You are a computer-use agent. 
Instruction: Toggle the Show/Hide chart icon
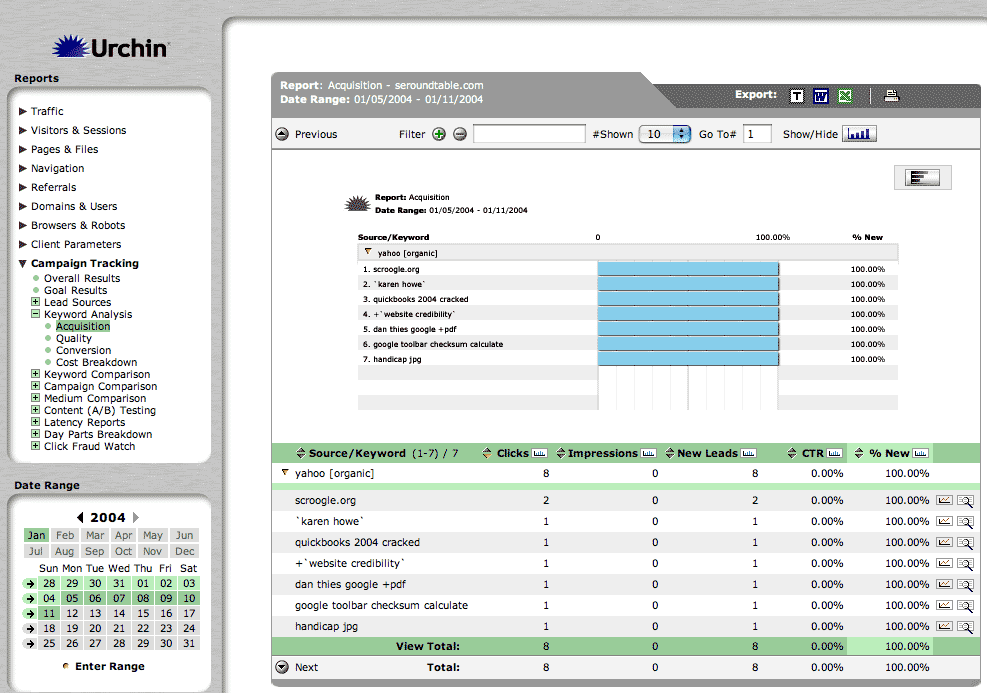[x=859, y=134]
